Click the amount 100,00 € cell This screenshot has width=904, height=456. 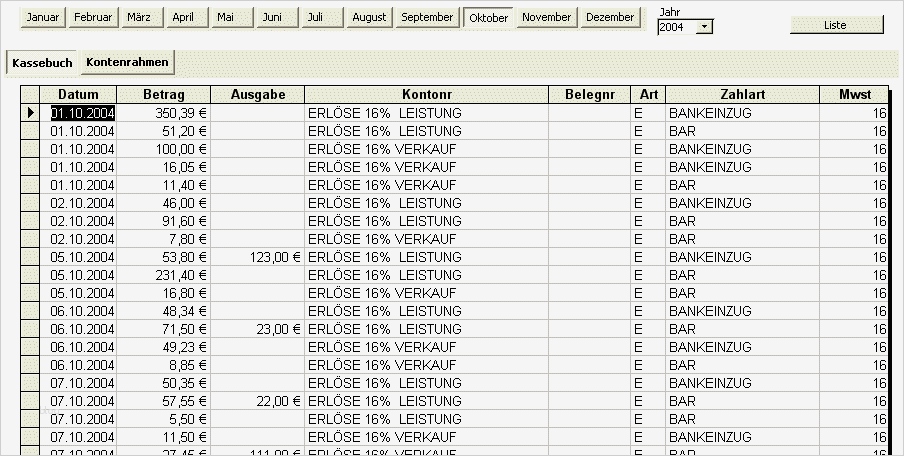[x=164, y=149]
